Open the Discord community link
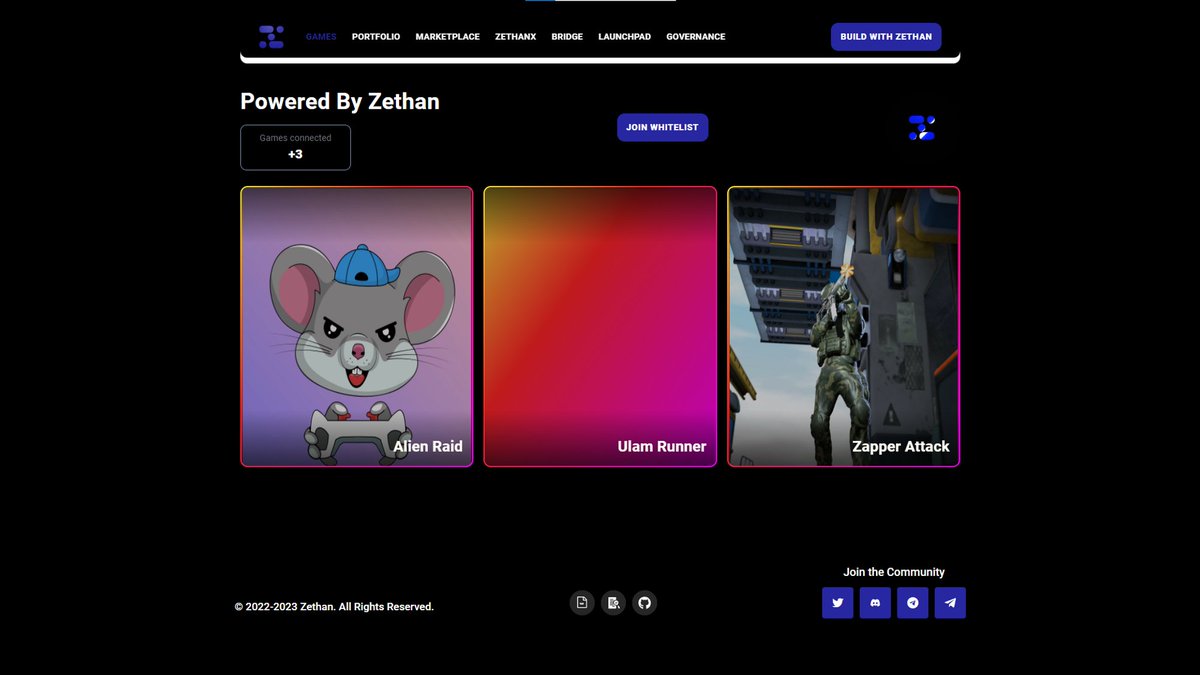 pos(875,603)
